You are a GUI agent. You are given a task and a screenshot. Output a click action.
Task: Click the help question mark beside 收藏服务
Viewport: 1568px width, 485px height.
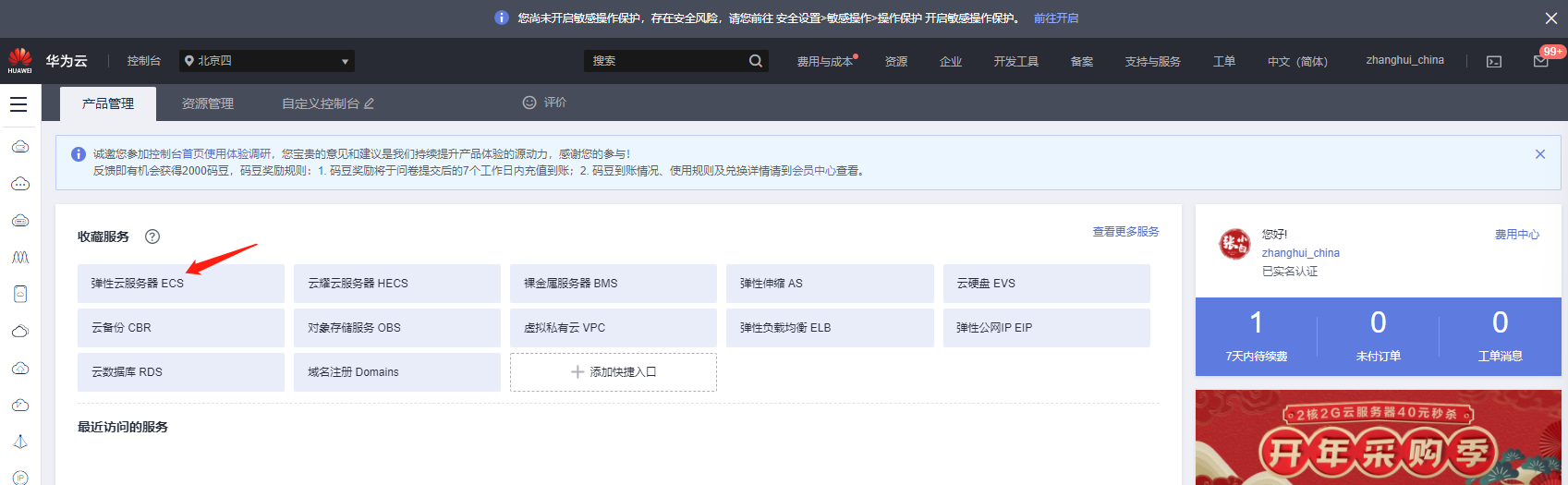[x=152, y=236]
